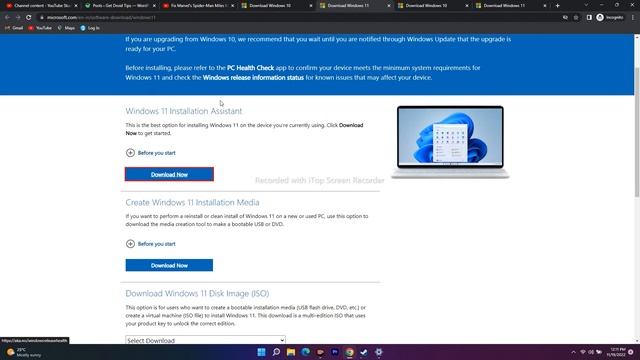
Task: Click the Create Windows 11 Installation Media heading
Action: (192, 202)
